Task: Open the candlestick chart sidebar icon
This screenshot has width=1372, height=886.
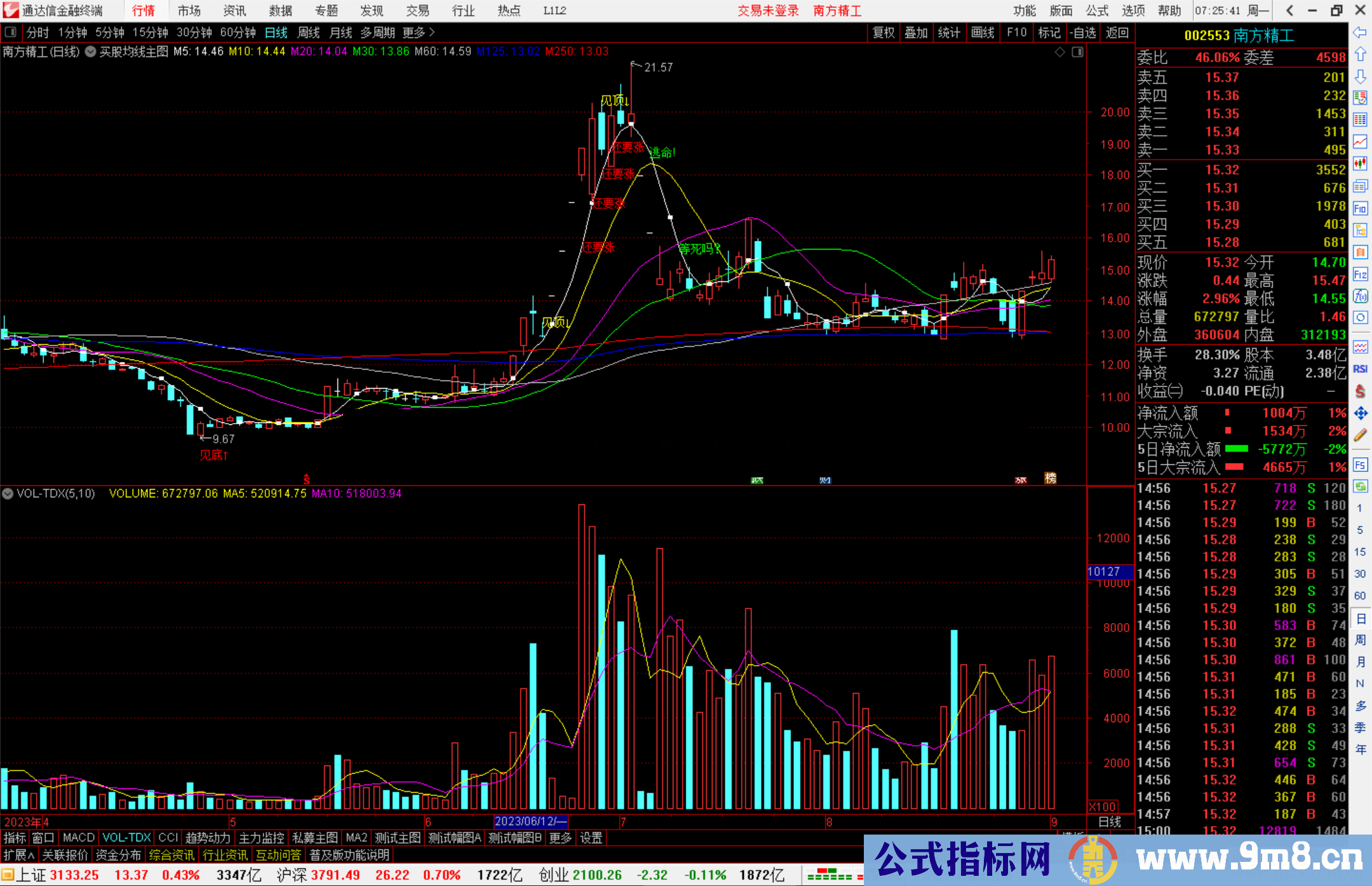Action: pos(1360,164)
